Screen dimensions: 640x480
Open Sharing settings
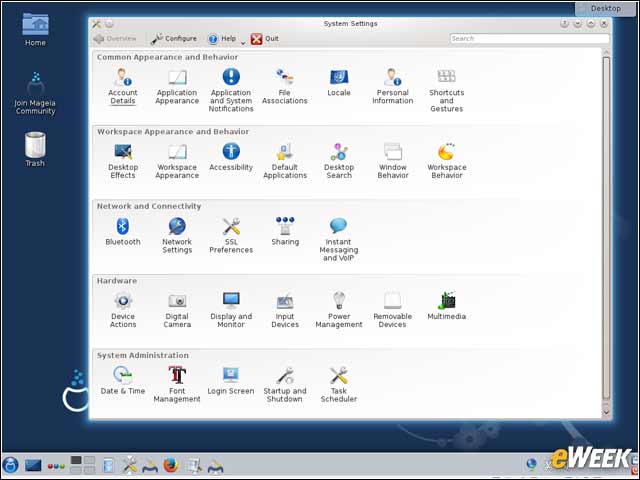(x=285, y=232)
